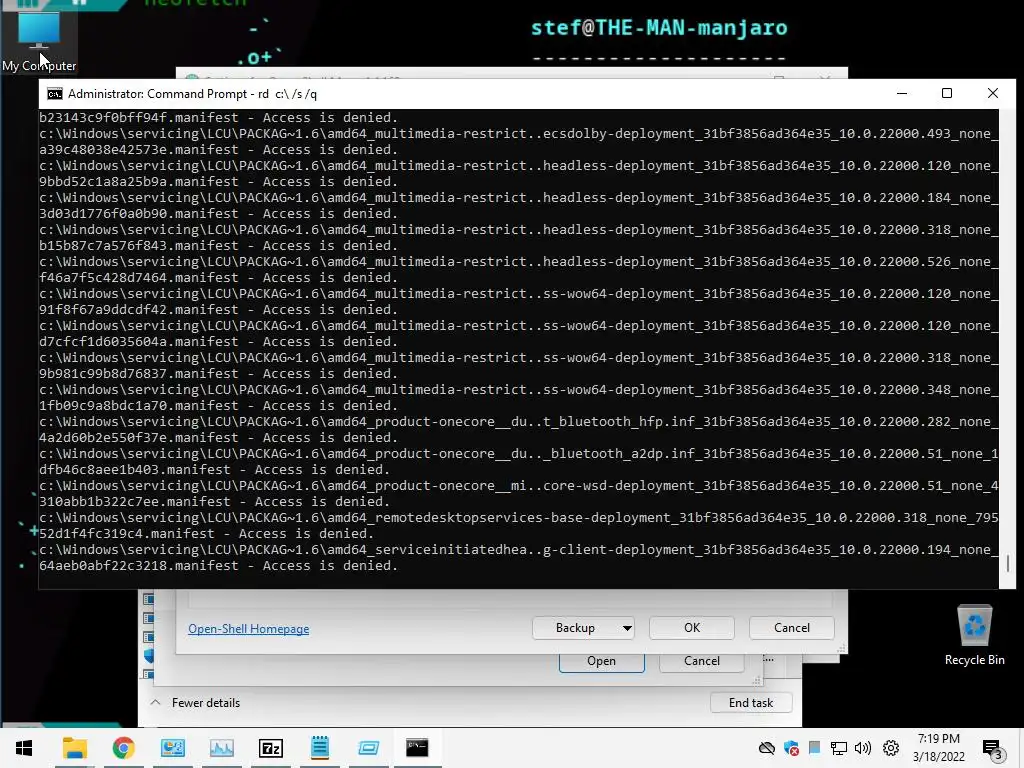The width and height of the screenshot is (1024, 768).
Task: Click the OneDrive cloud tray icon
Action: (x=767, y=748)
